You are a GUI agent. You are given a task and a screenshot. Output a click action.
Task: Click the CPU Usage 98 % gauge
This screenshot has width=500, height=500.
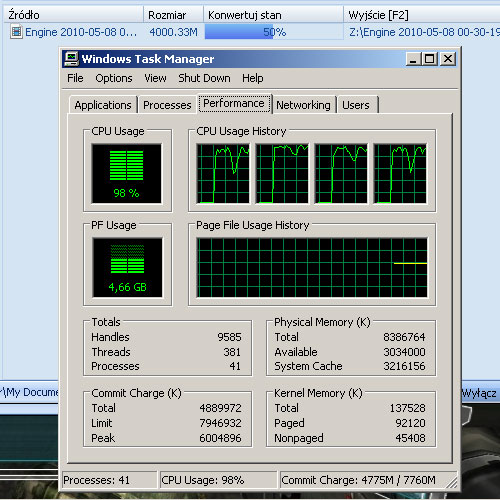tap(127, 173)
